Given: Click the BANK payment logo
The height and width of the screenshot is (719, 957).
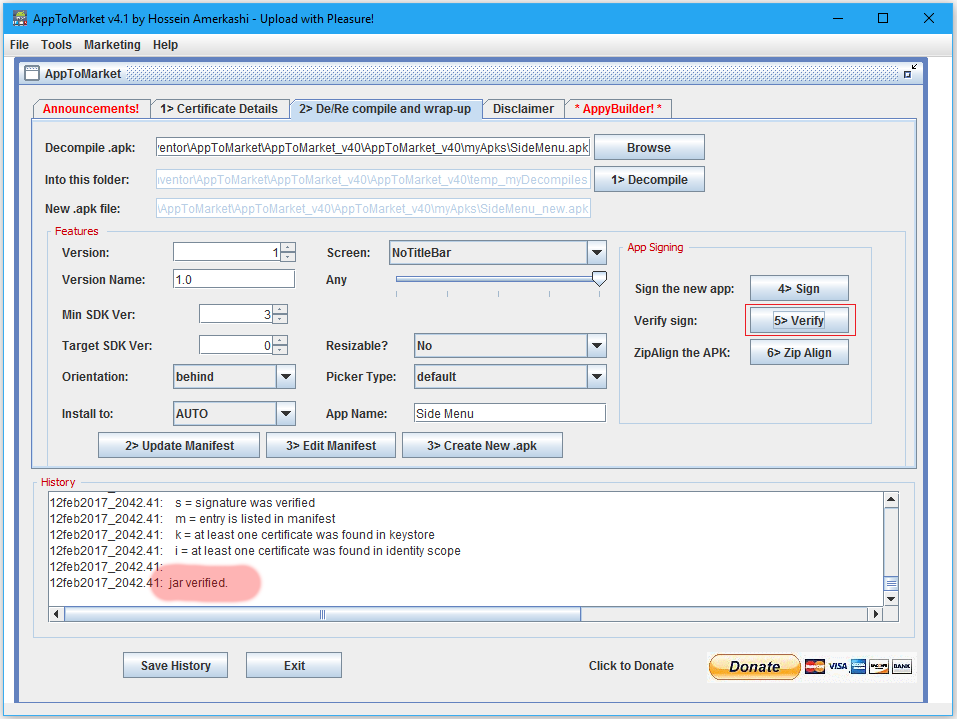Looking at the screenshot, I should pyautogui.click(x=901, y=666).
